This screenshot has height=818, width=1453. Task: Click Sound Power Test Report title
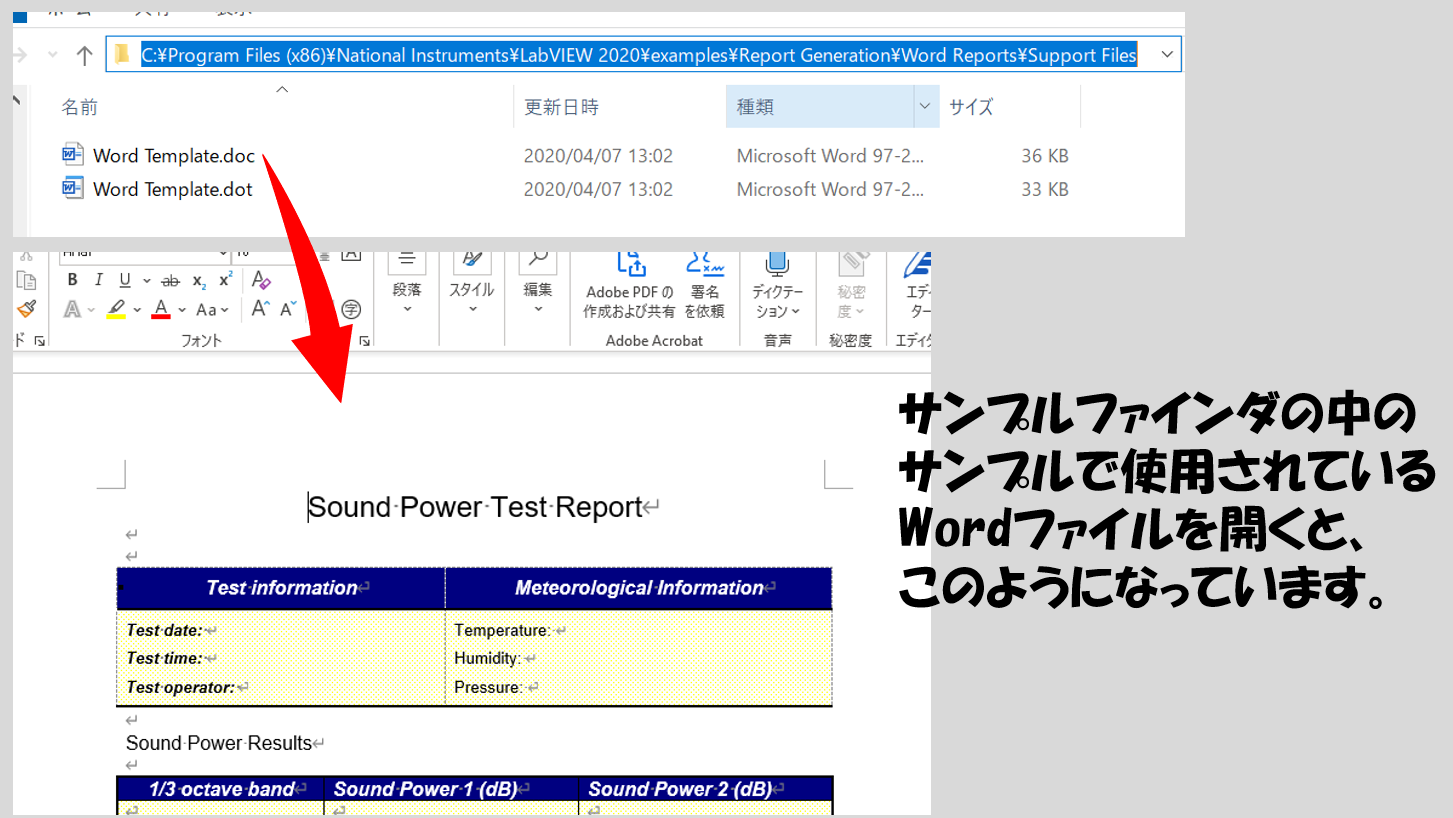[475, 507]
